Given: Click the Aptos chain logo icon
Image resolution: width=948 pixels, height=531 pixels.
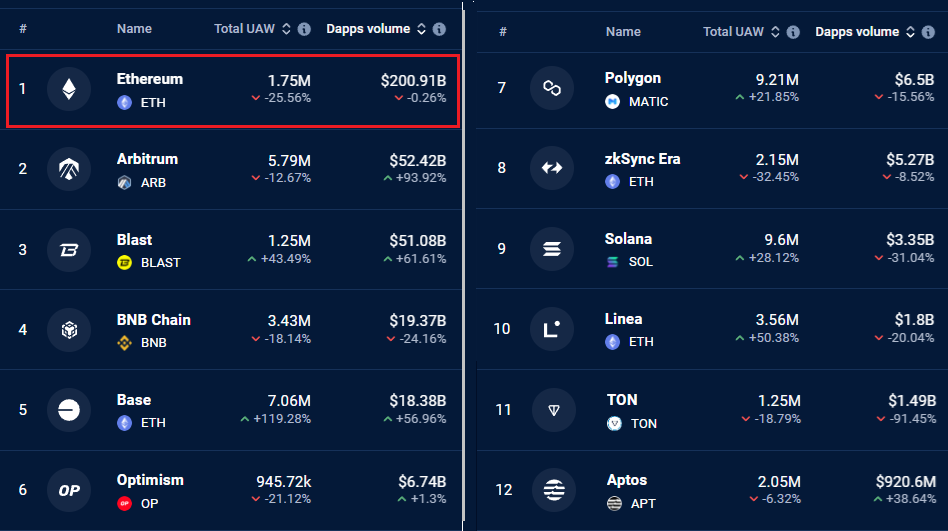Looking at the screenshot, I should pos(554,490).
